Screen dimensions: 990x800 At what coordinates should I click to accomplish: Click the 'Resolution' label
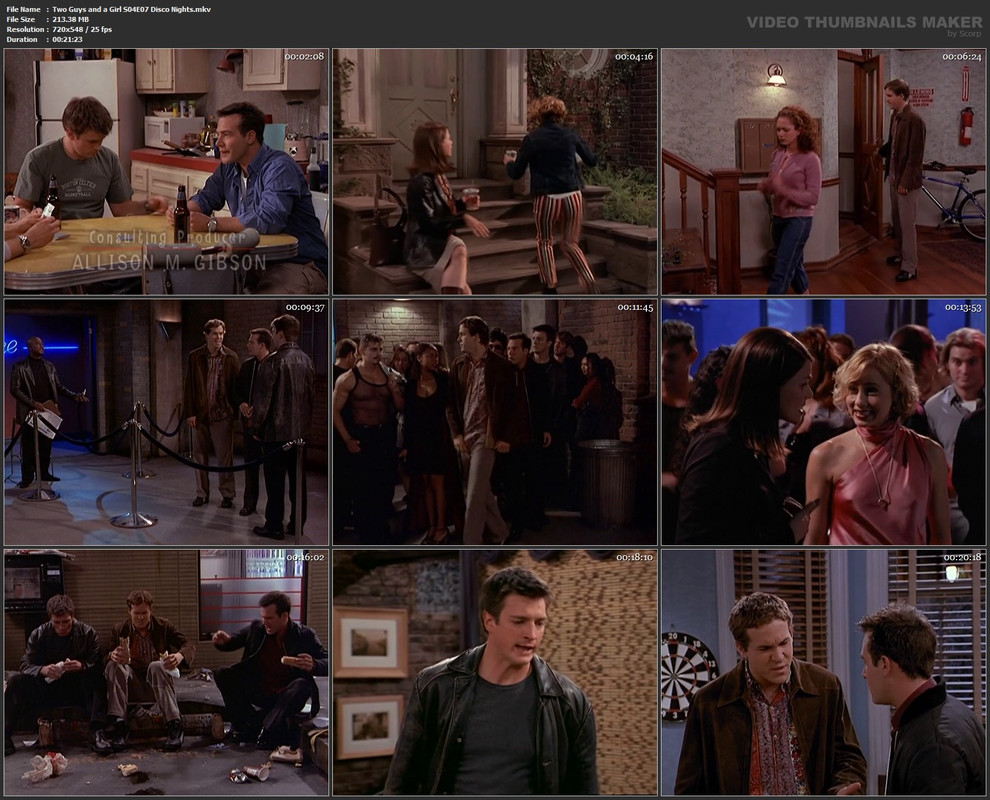(x=25, y=30)
